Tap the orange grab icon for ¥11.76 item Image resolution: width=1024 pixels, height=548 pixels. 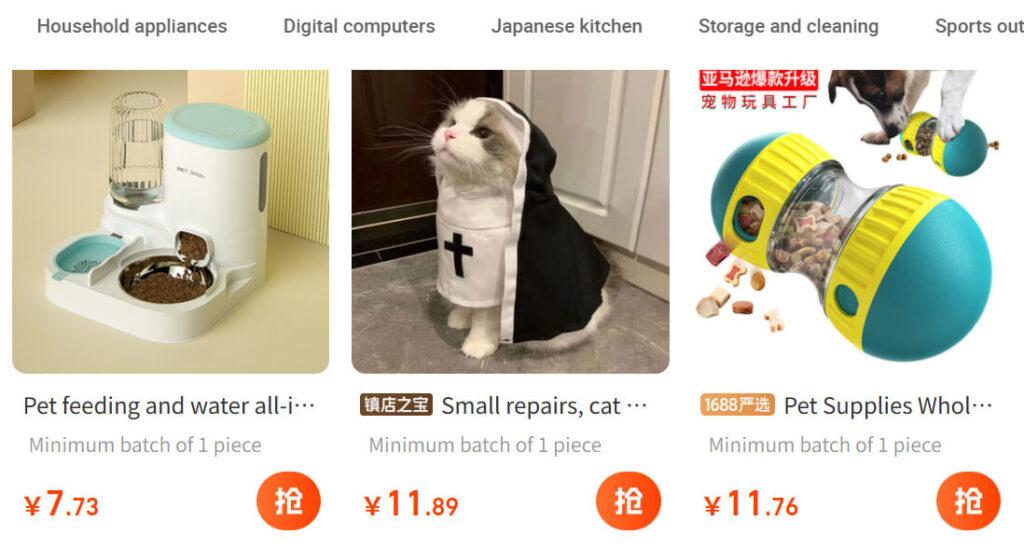point(968,501)
